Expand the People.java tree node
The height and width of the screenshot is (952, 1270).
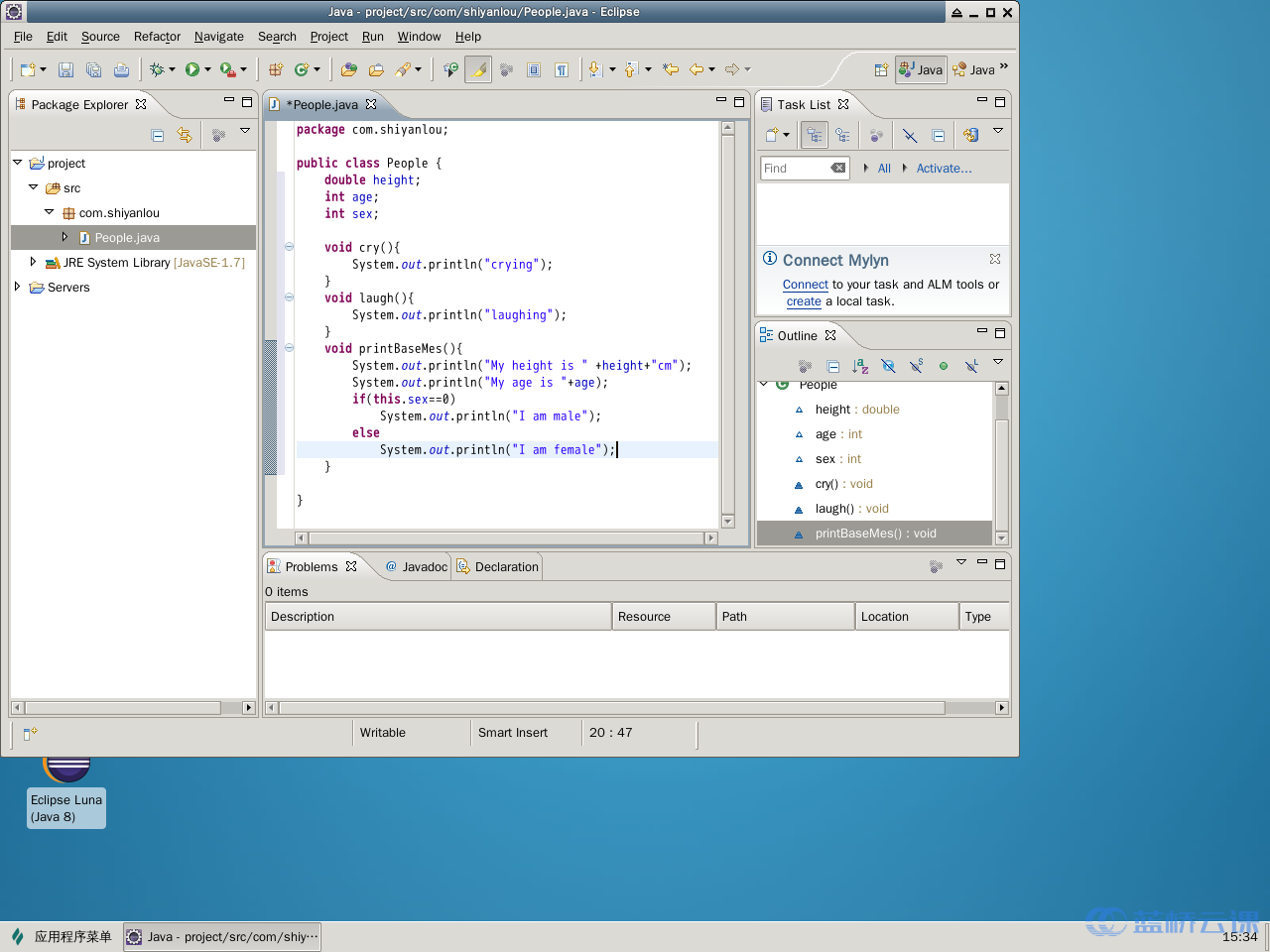(x=64, y=237)
